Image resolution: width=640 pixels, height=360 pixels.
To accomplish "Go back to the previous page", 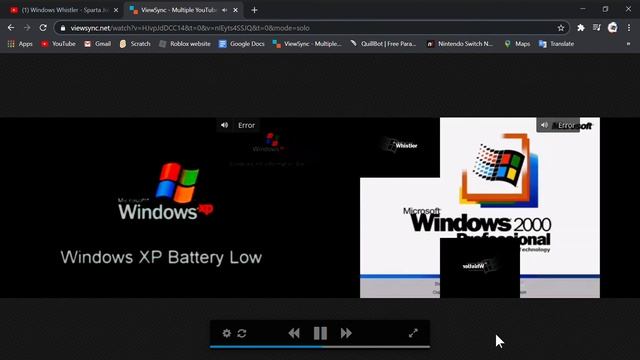I will coord(11,28).
